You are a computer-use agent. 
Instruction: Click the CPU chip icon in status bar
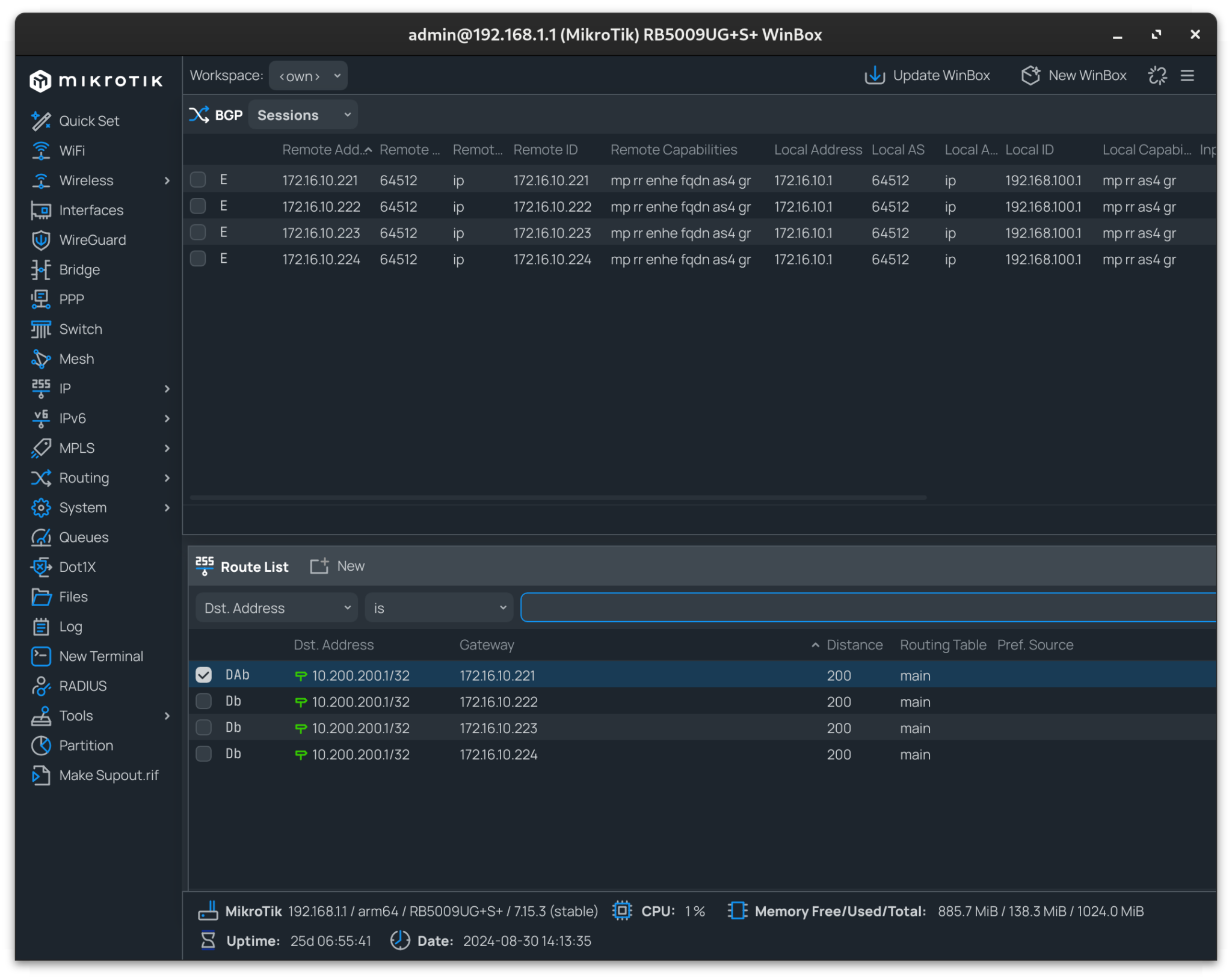point(622,910)
